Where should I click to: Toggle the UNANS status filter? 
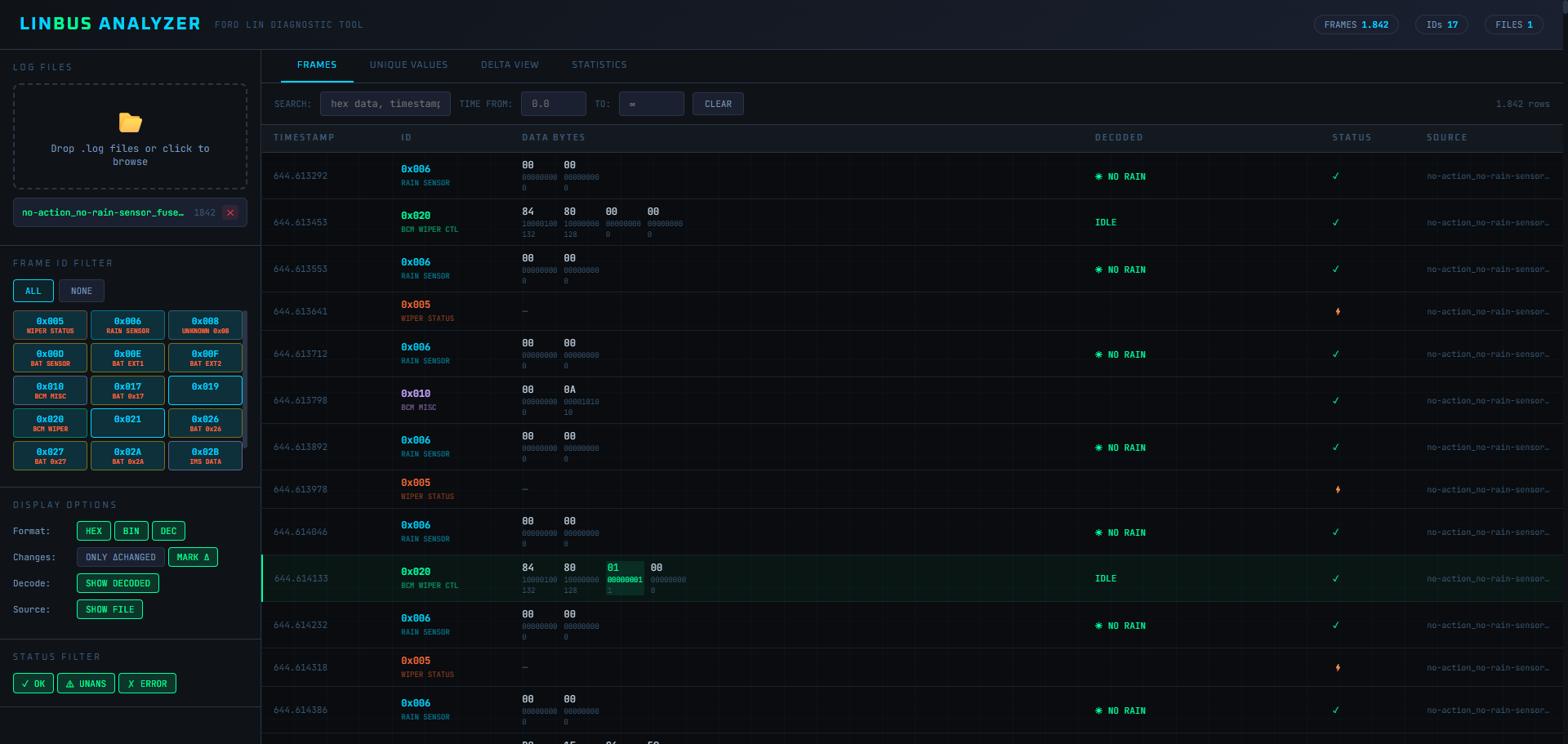pos(86,684)
